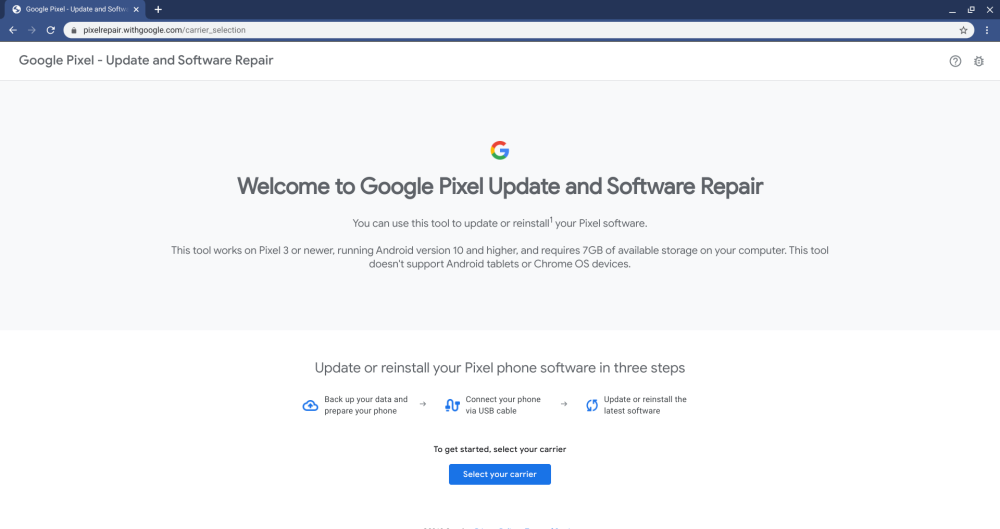Viewport: 1000px width, 529px height.
Task: Click the USB cable connection icon
Action: tap(451, 405)
